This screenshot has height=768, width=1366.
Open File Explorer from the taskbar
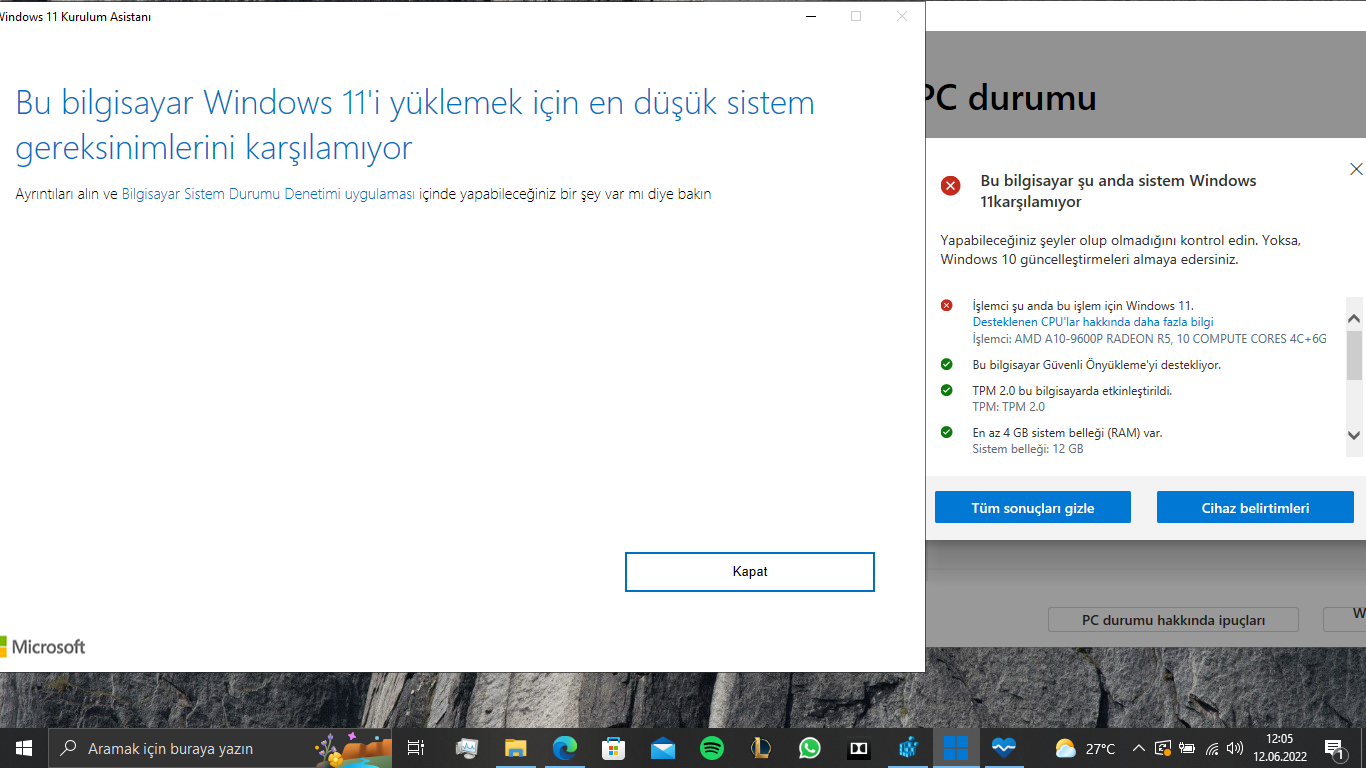click(515, 748)
